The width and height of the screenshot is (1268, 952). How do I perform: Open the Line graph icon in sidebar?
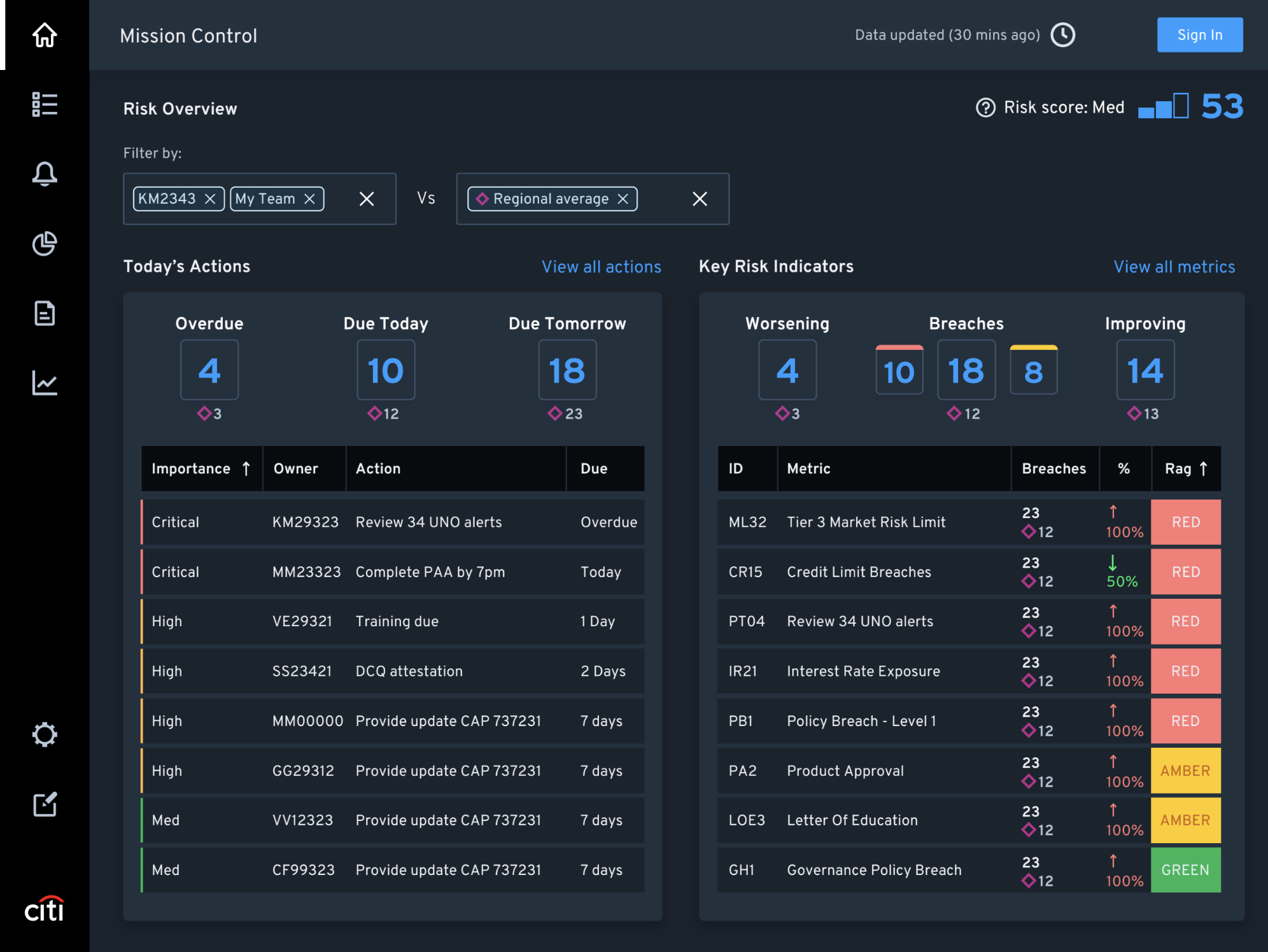click(44, 381)
